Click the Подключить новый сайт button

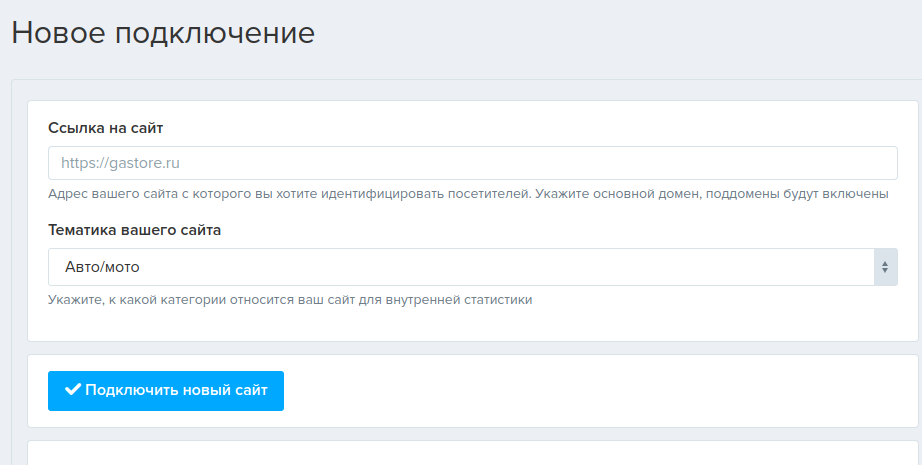(166, 390)
